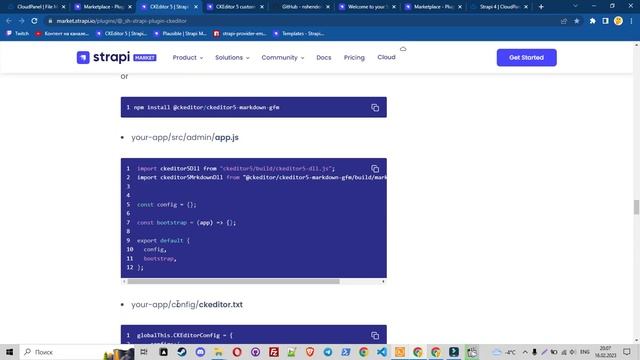Click the Get Started button
The width and height of the screenshot is (640, 360).
pyautogui.click(x=527, y=58)
